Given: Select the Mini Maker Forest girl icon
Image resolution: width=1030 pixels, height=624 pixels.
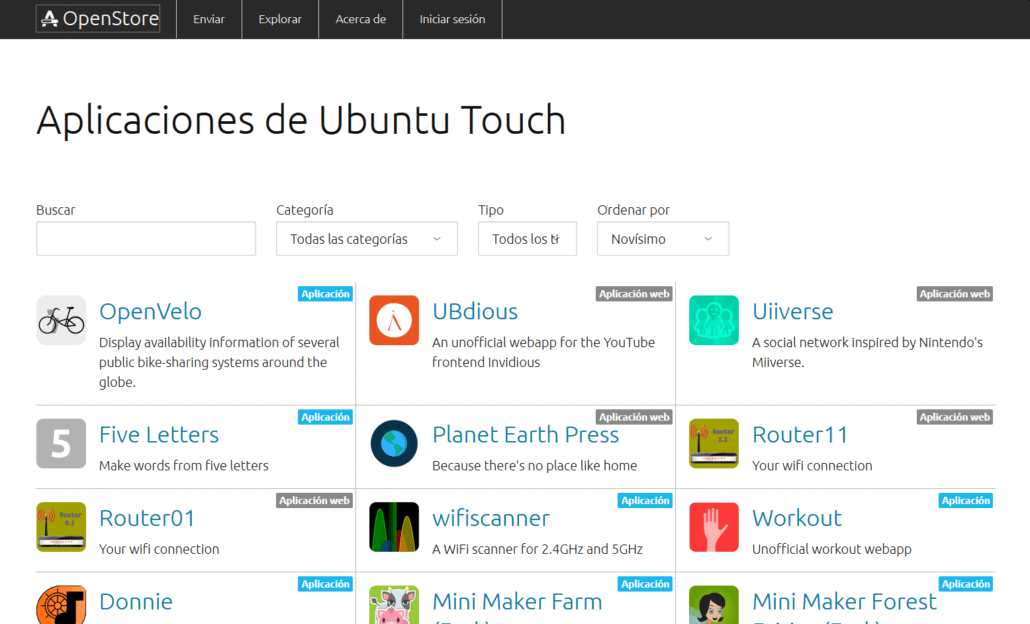Looking at the screenshot, I should [x=714, y=605].
